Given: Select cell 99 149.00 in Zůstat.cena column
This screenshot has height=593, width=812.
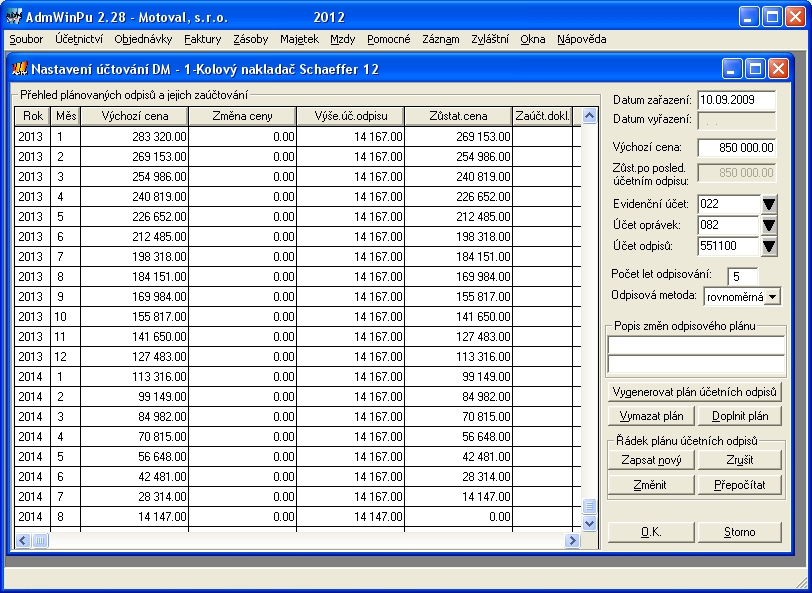Looking at the screenshot, I should tap(458, 377).
